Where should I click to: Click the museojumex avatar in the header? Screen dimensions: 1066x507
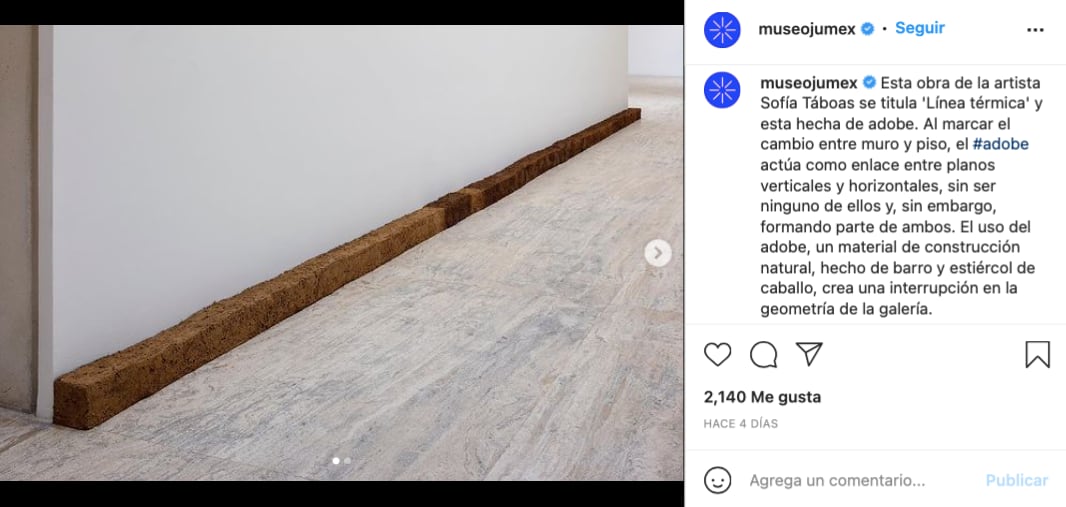click(x=722, y=30)
